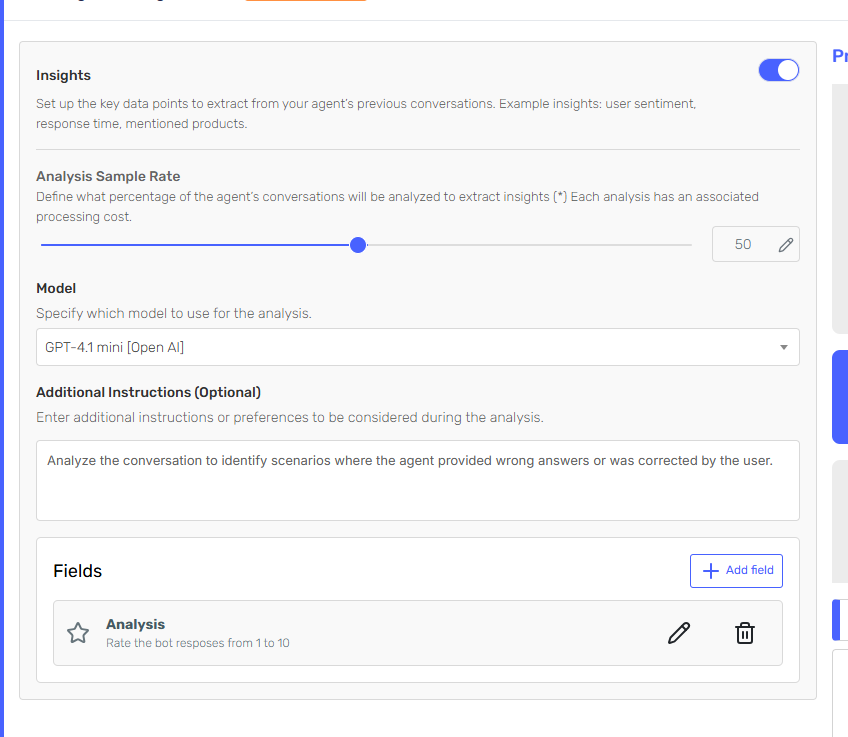
Task: Click inside the Additional Instructions text area
Action: [417, 480]
